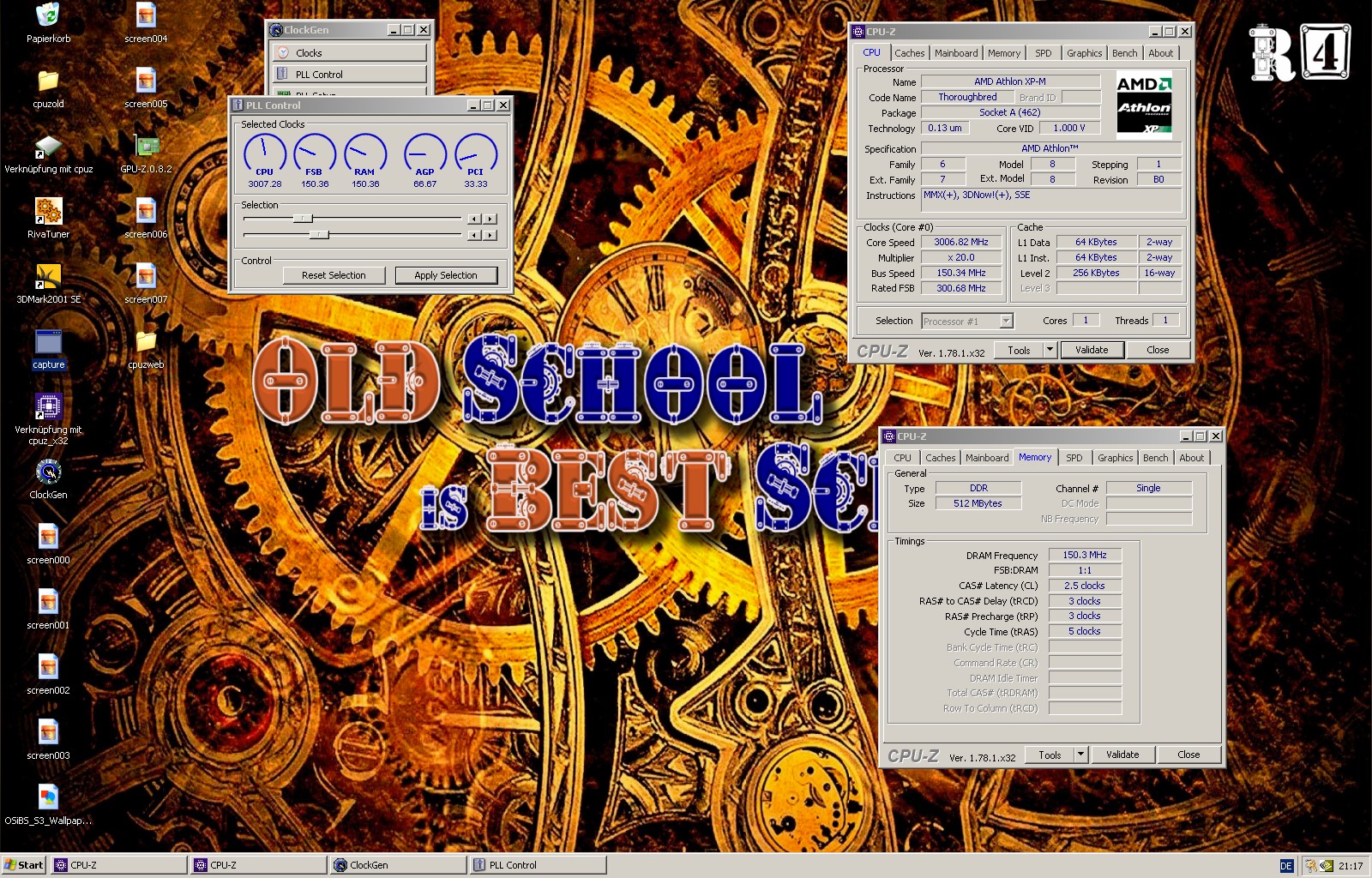
Task: Click the DRAM Frequency value 150.3 MHz
Action: (1085, 555)
